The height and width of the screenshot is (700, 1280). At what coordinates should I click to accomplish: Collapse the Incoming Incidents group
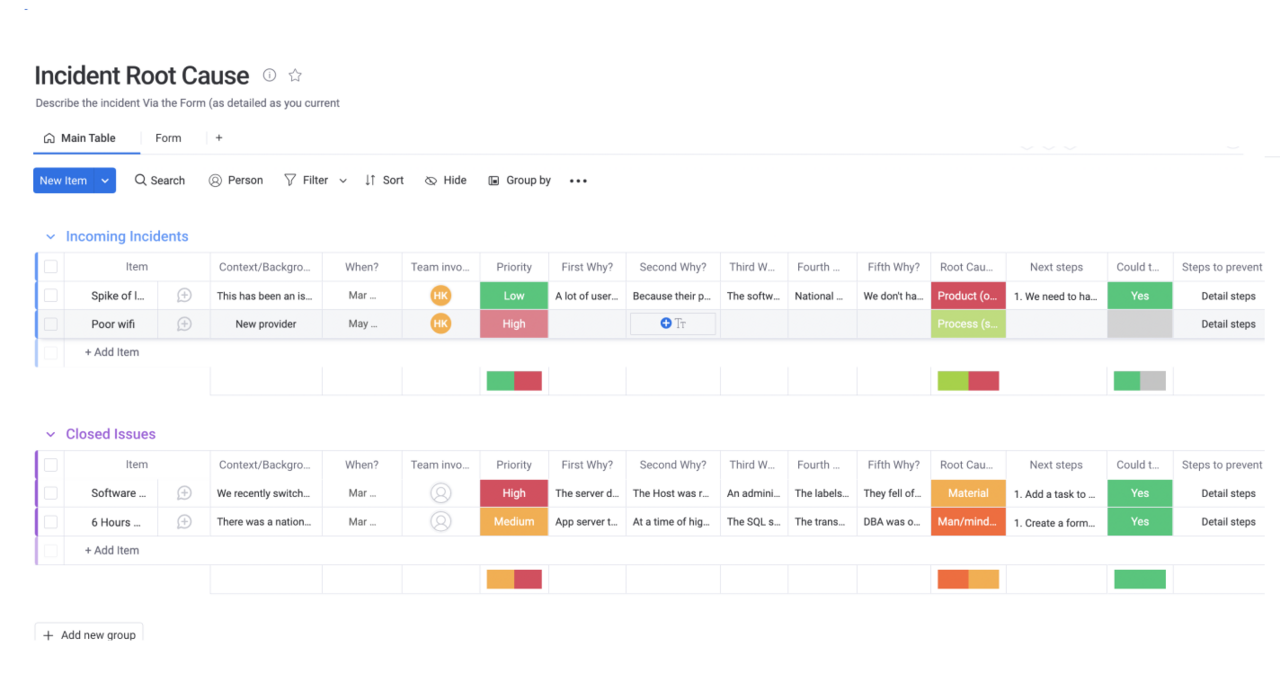(x=50, y=237)
